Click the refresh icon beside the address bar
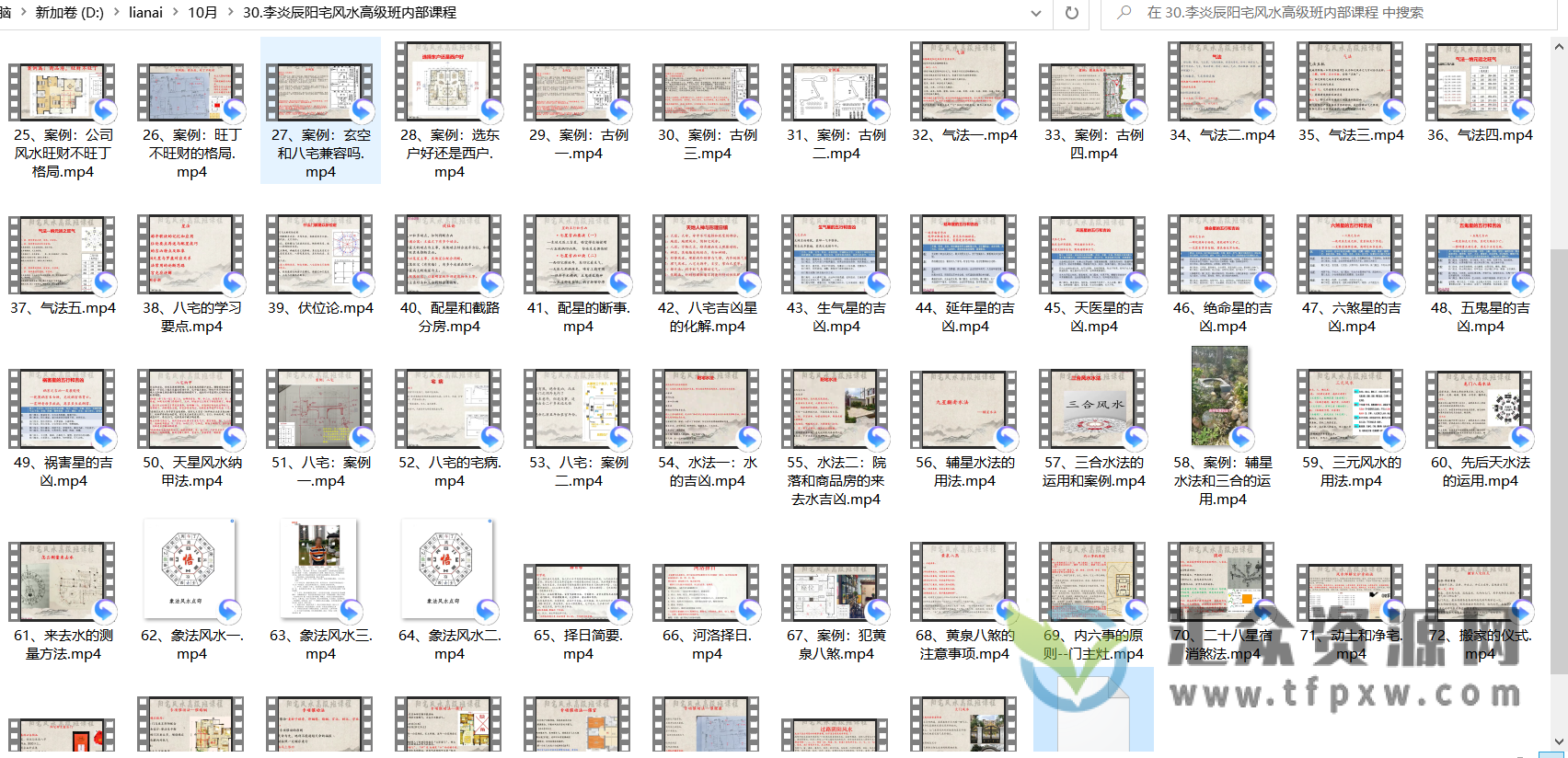The width and height of the screenshot is (1568, 758). [1071, 13]
